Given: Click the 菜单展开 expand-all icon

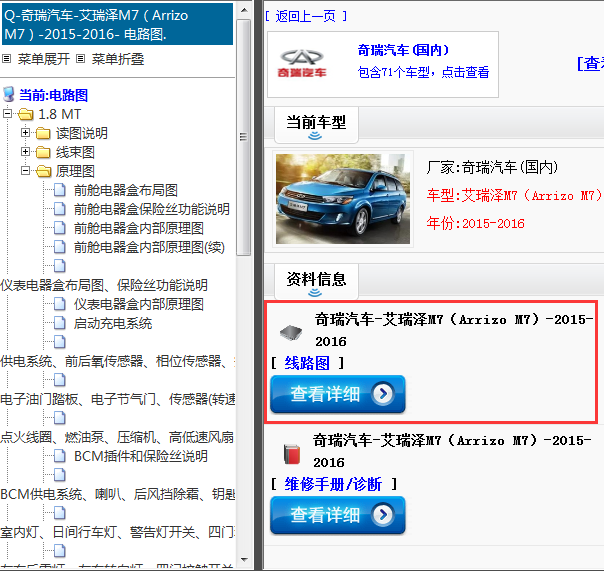Looking at the screenshot, I should click(6, 59).
